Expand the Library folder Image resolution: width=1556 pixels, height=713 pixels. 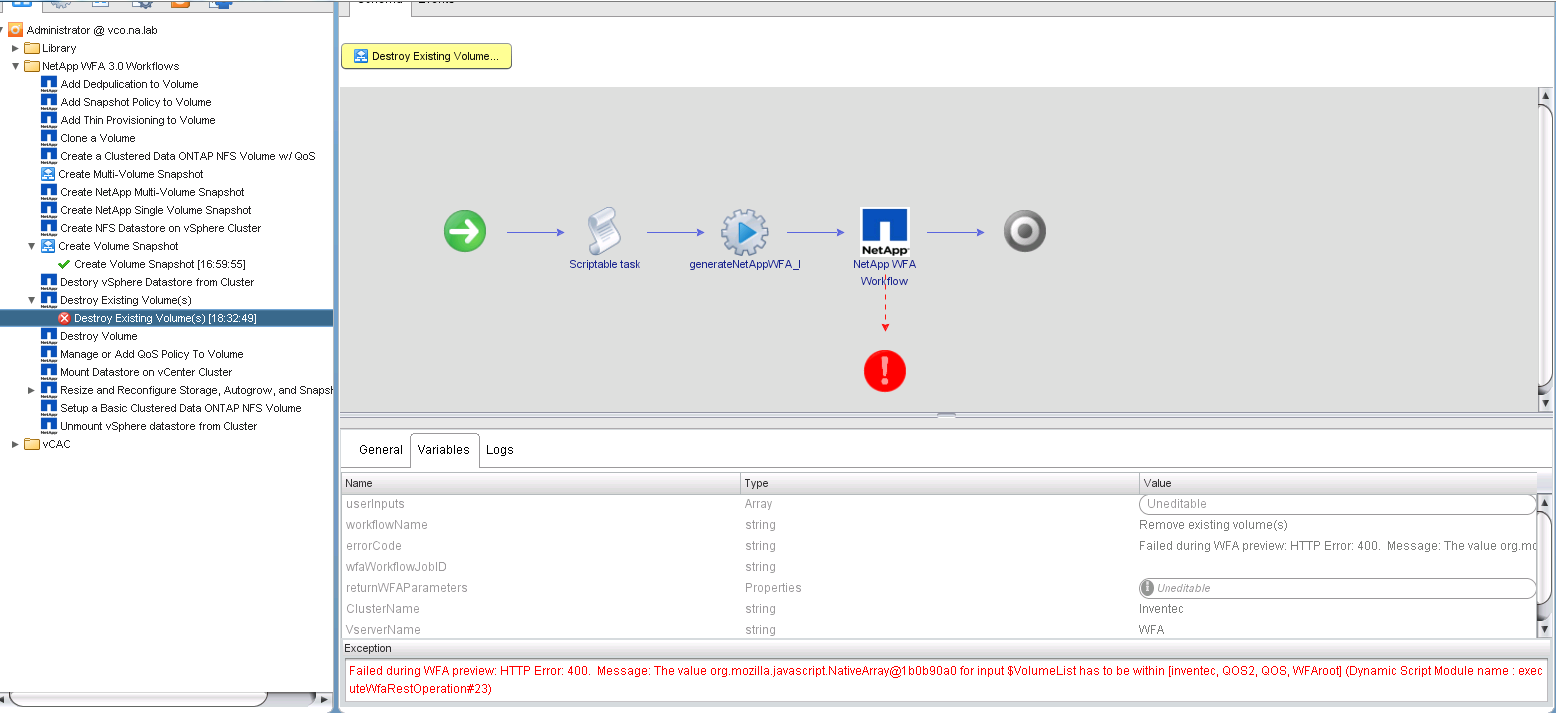pos(15,48)
